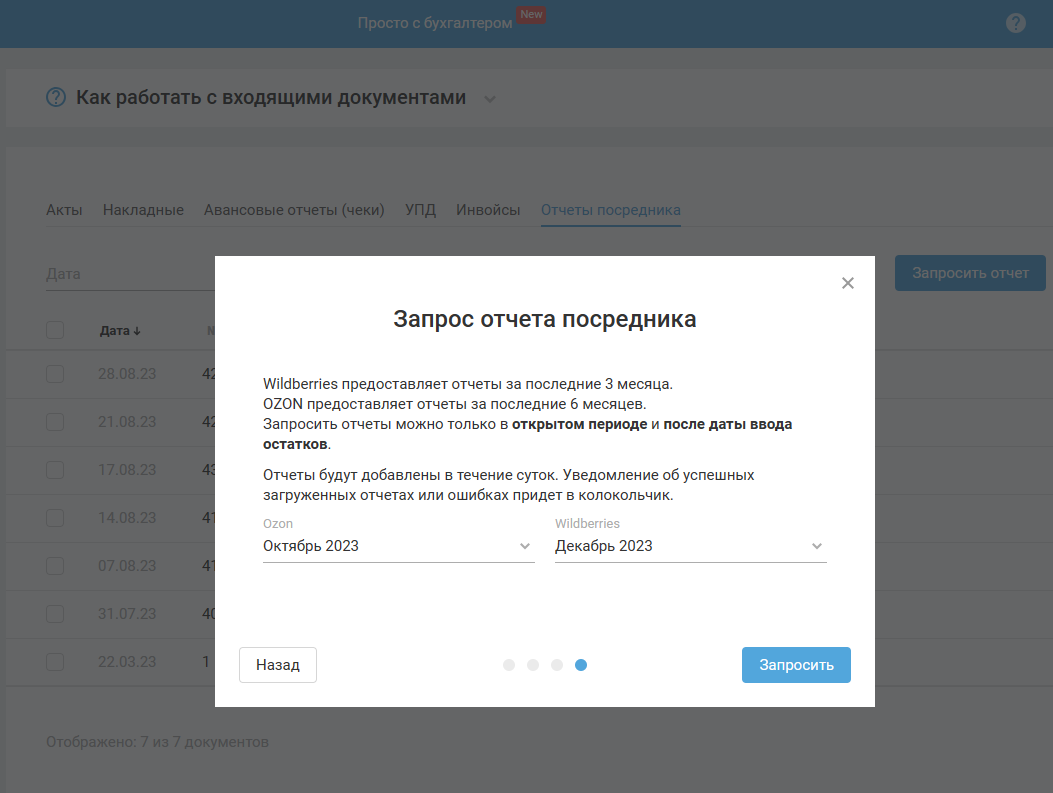Click the Дата filter input field

(x=130, y=274)
